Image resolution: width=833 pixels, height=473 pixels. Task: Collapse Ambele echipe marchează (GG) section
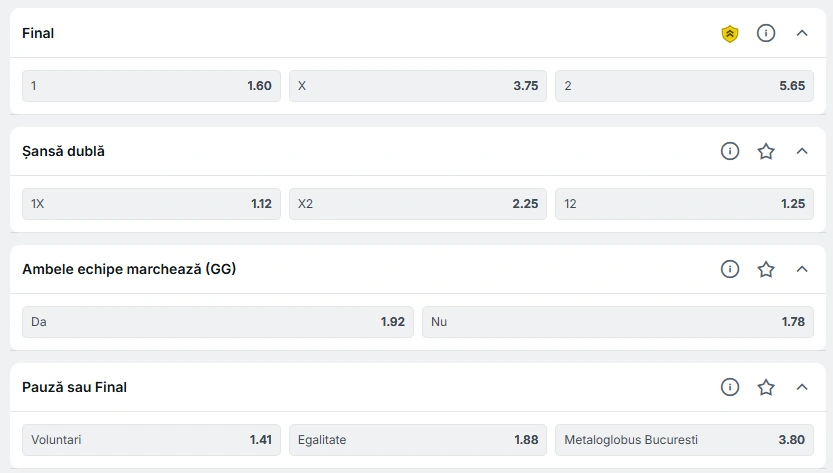802,269
